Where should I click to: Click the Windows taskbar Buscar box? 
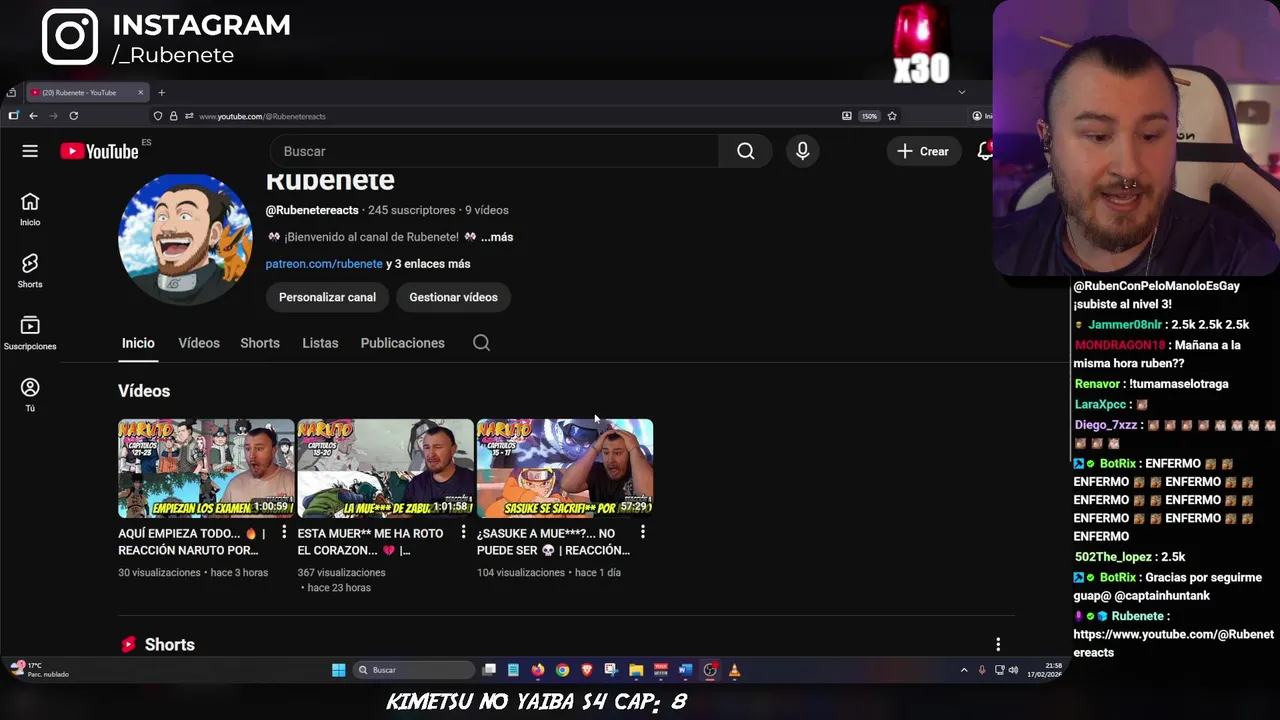pyautogui.click(x=414, y=670)
